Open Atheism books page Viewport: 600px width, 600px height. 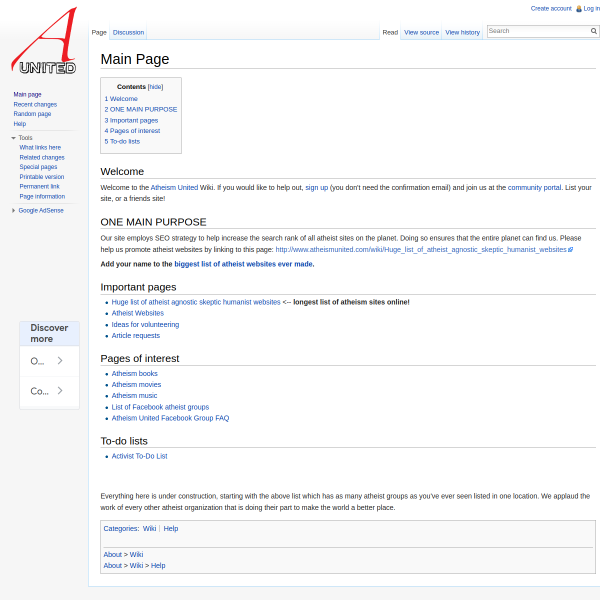point(134,373)
